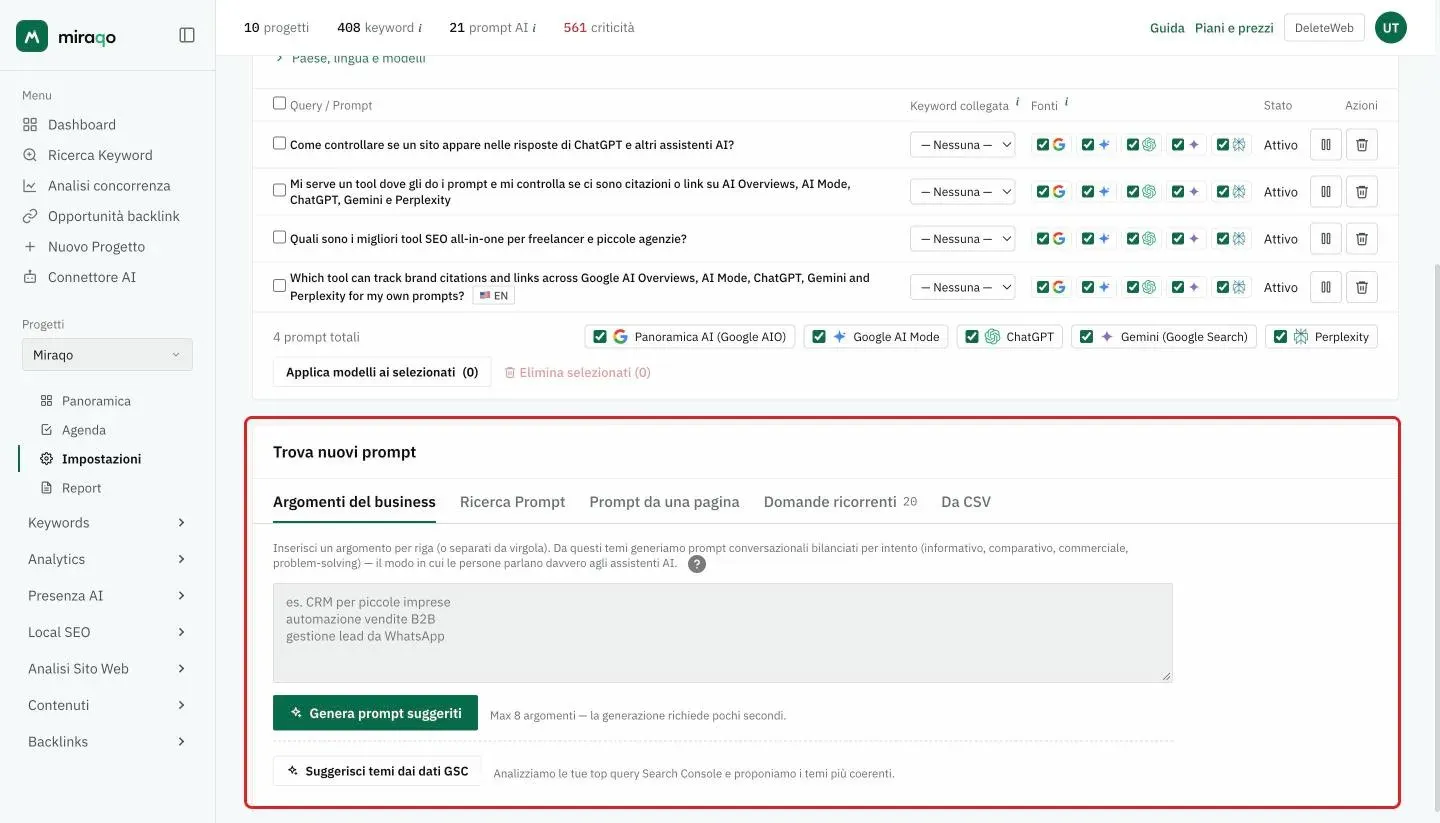Click Applica modelli ai selezionati
The height and width of the screenshot is (823, 1440).
(382, 372)
